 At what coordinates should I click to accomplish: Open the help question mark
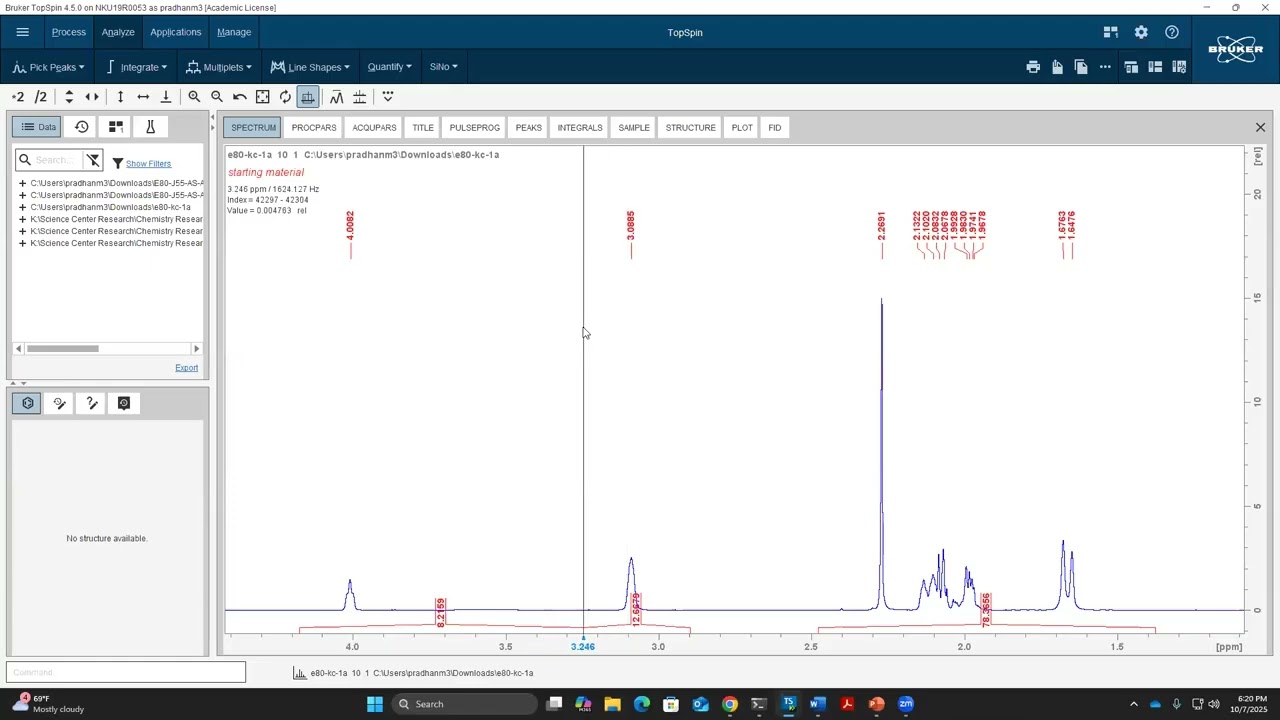(x=1172, y=32)
